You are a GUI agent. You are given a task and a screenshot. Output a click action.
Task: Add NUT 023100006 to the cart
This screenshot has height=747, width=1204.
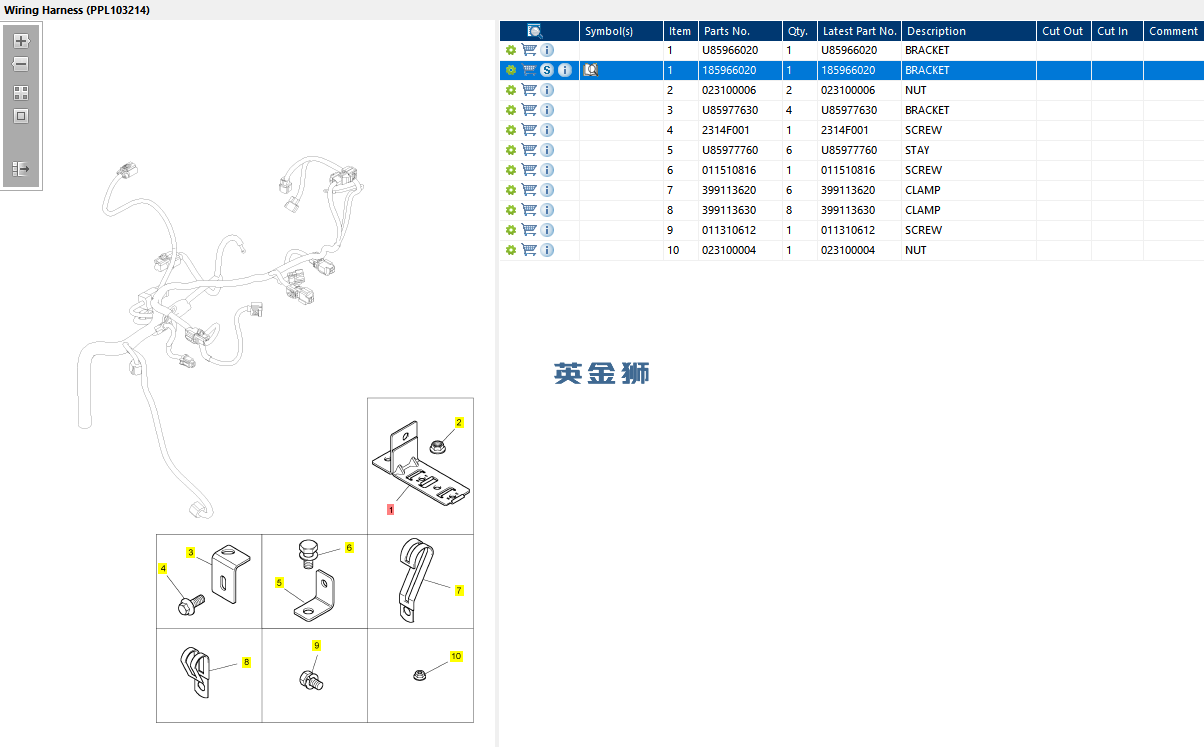click(x=529, y=90)
